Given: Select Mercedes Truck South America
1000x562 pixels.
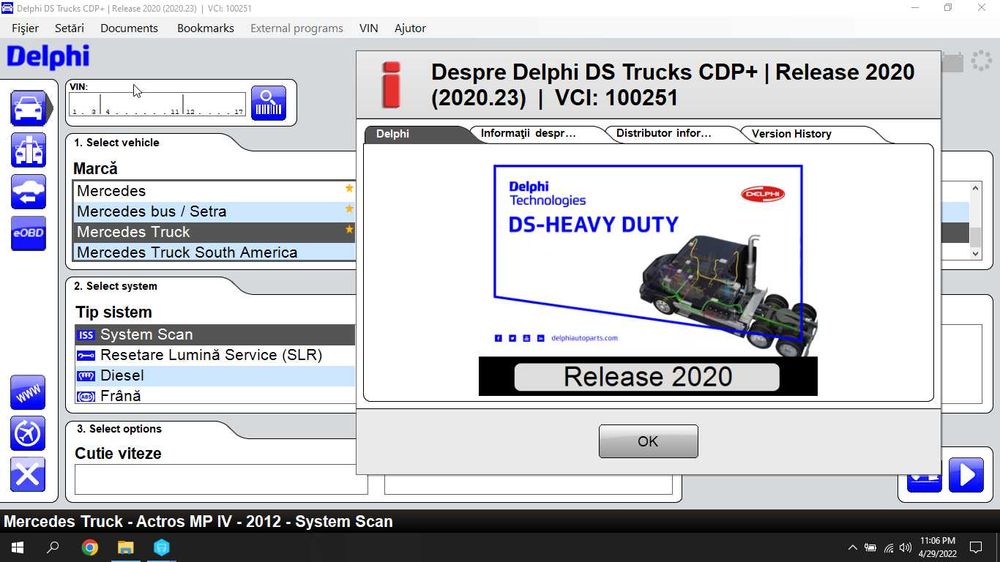Looking at the screenshot, I should tap(214, 252).
